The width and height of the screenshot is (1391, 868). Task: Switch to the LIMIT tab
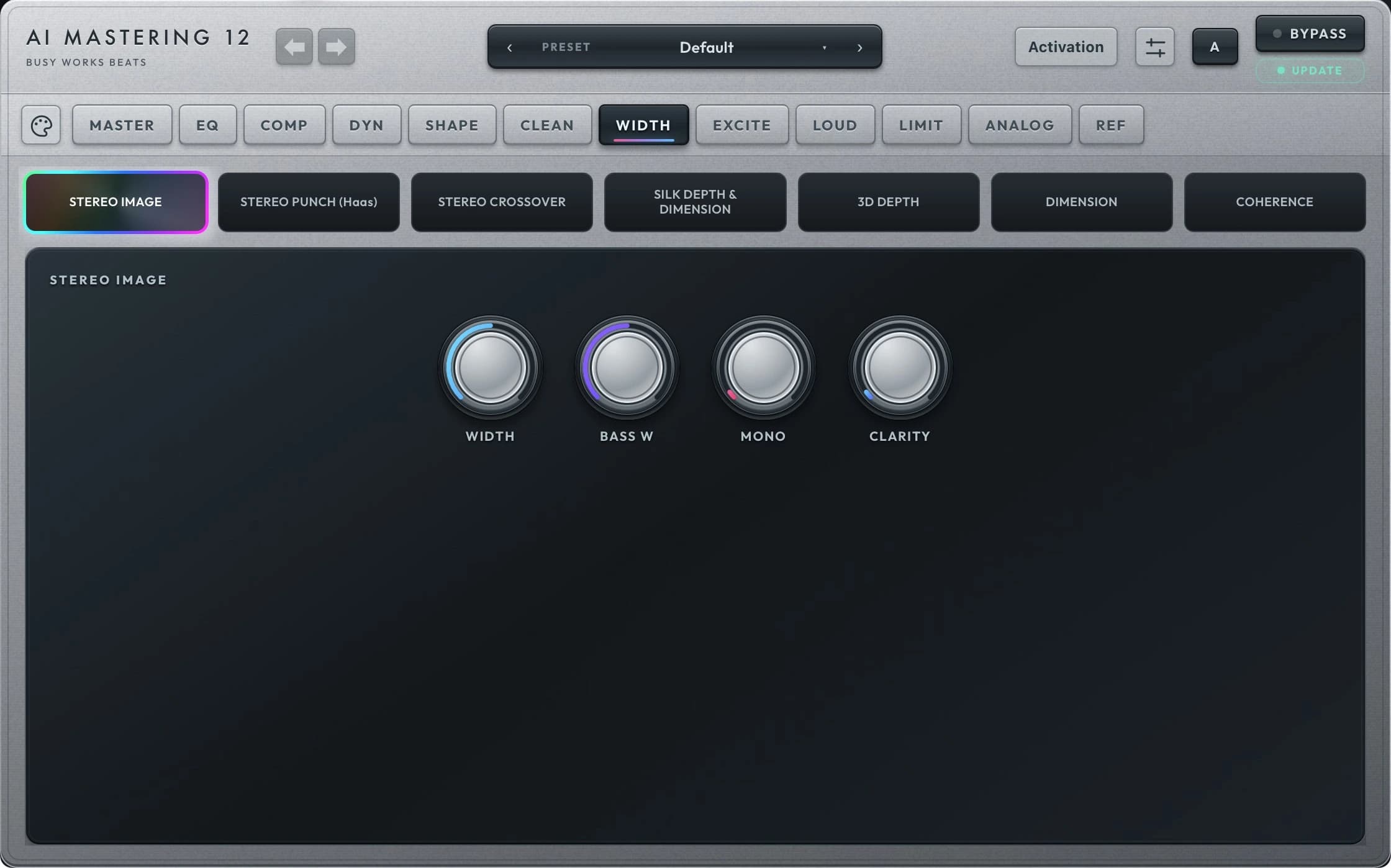(922, 125)
